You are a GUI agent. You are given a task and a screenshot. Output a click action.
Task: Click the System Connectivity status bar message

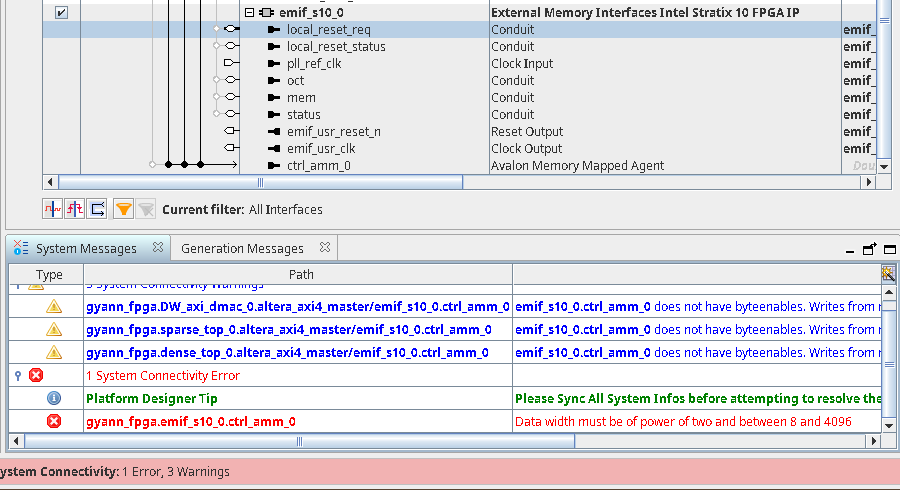(x=115, y=472)
